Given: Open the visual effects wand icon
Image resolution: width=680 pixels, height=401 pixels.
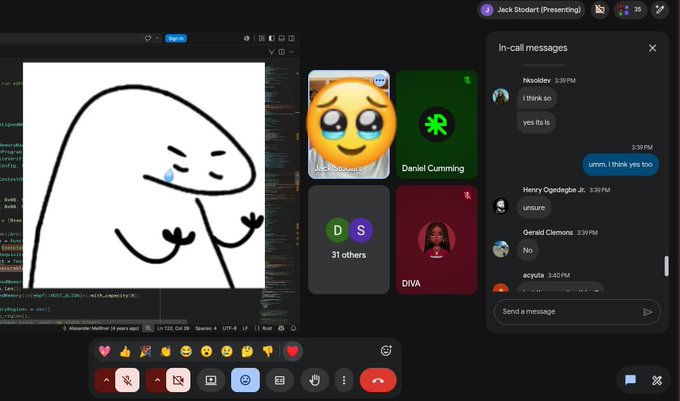Looking at the screenshot, I should 660,10.
